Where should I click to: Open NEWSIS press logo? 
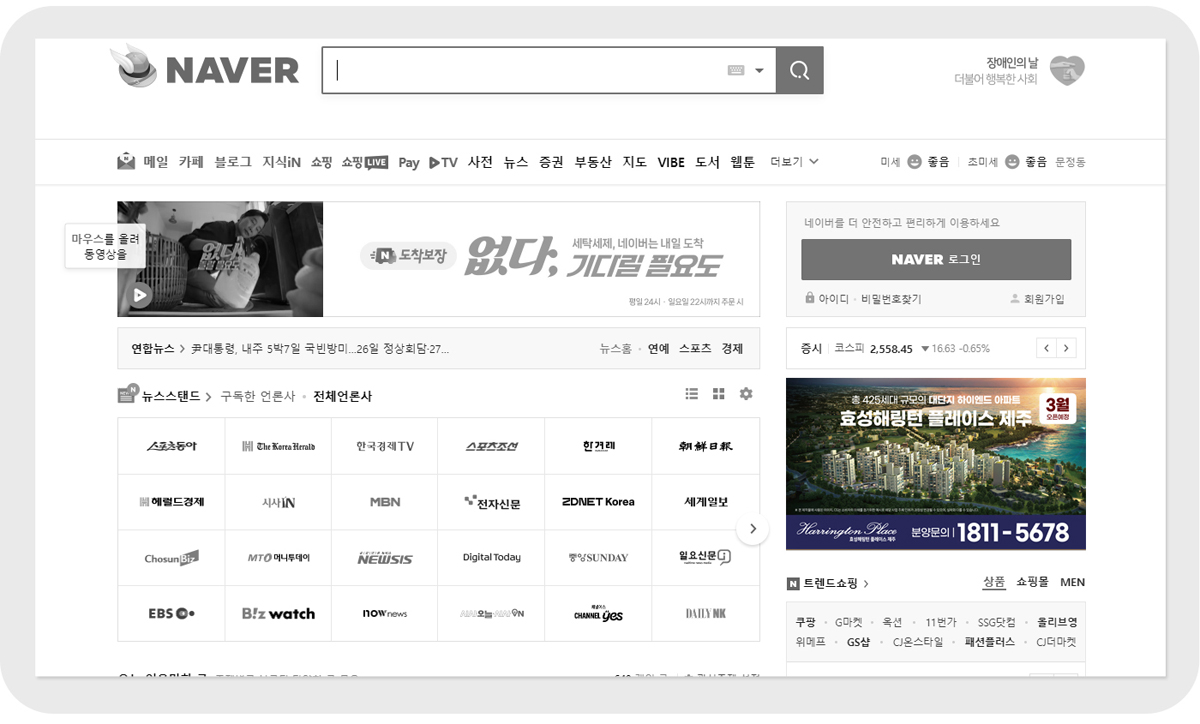pyautogui.click(x=385, y=557)
